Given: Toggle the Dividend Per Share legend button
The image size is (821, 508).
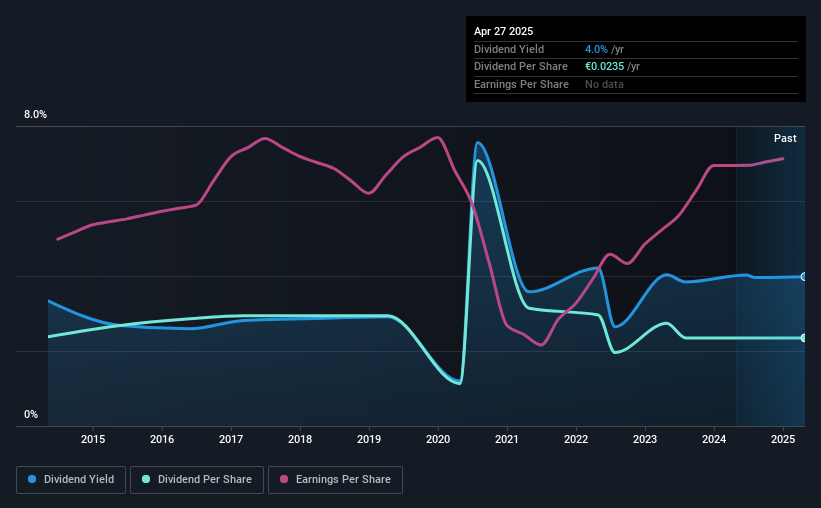Looking at the screenshot, I should [197, 480].
